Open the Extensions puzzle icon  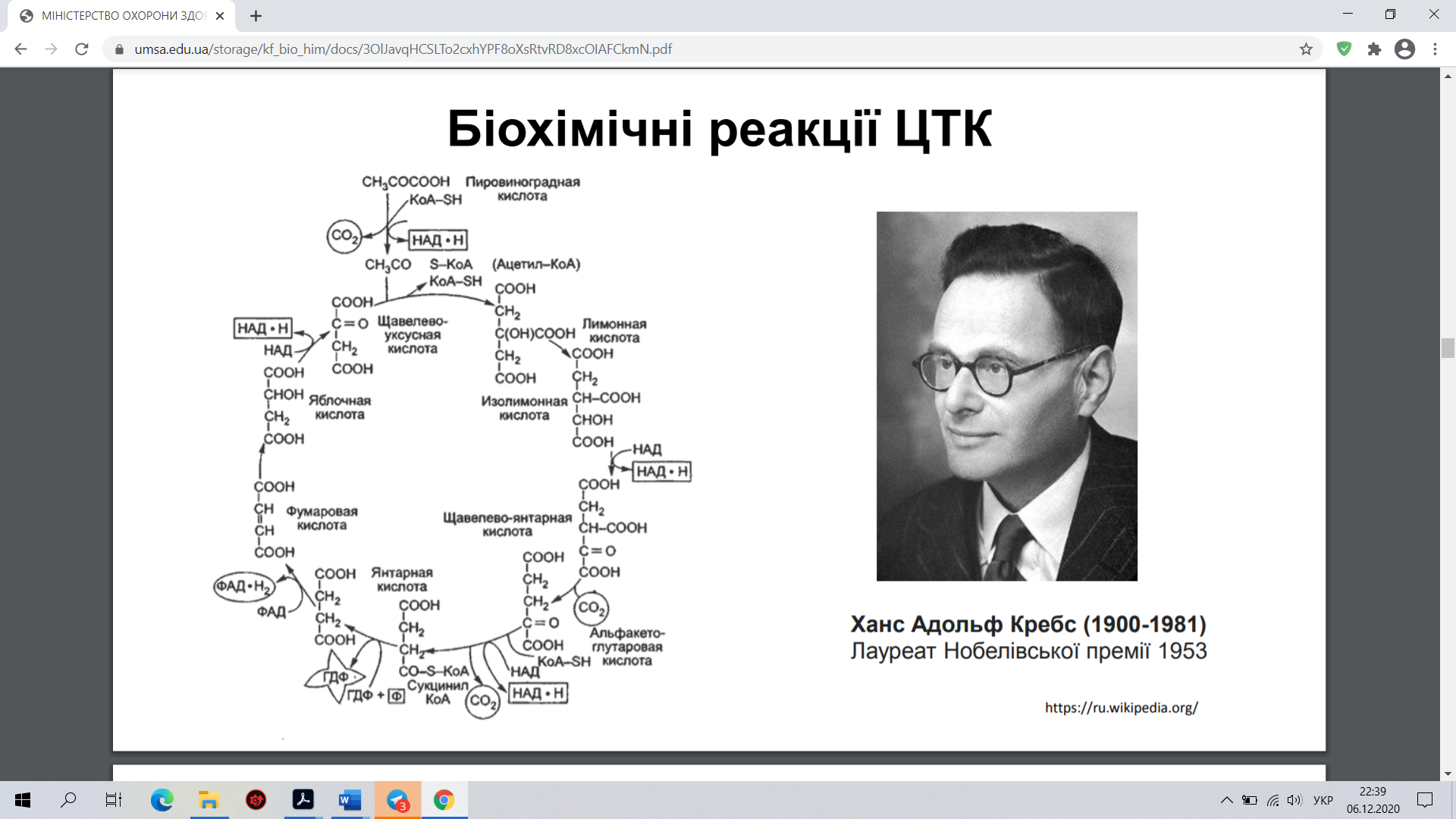[x=1374, y=49]
